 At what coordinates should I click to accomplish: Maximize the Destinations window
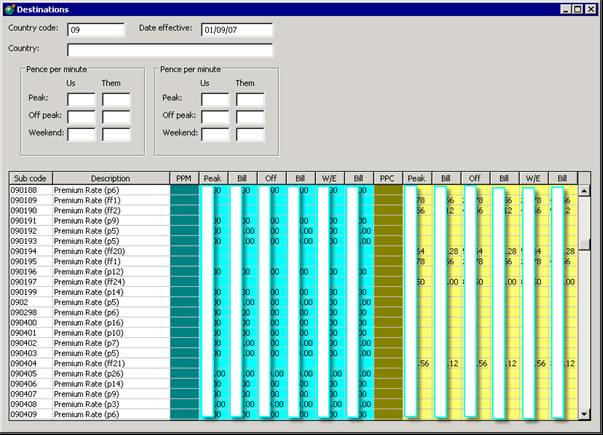(578, 9)
